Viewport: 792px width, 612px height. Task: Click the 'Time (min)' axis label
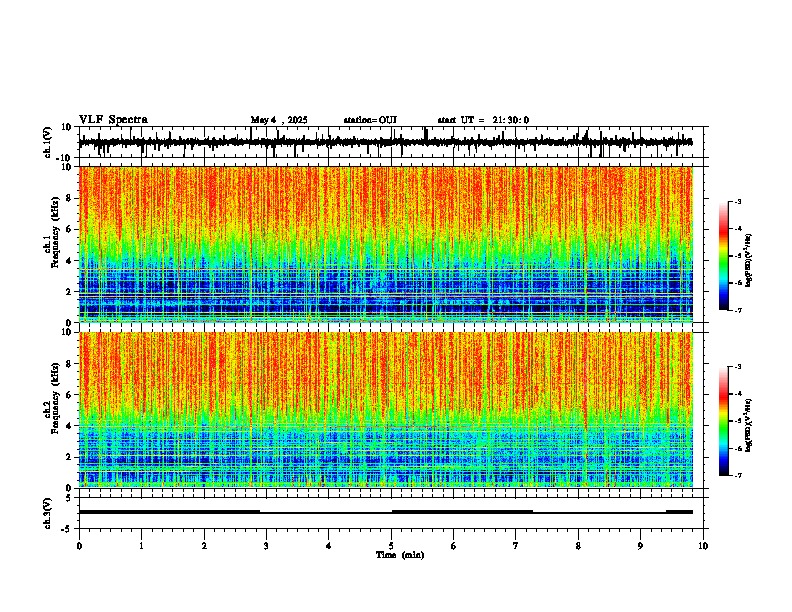coord(400,555)
